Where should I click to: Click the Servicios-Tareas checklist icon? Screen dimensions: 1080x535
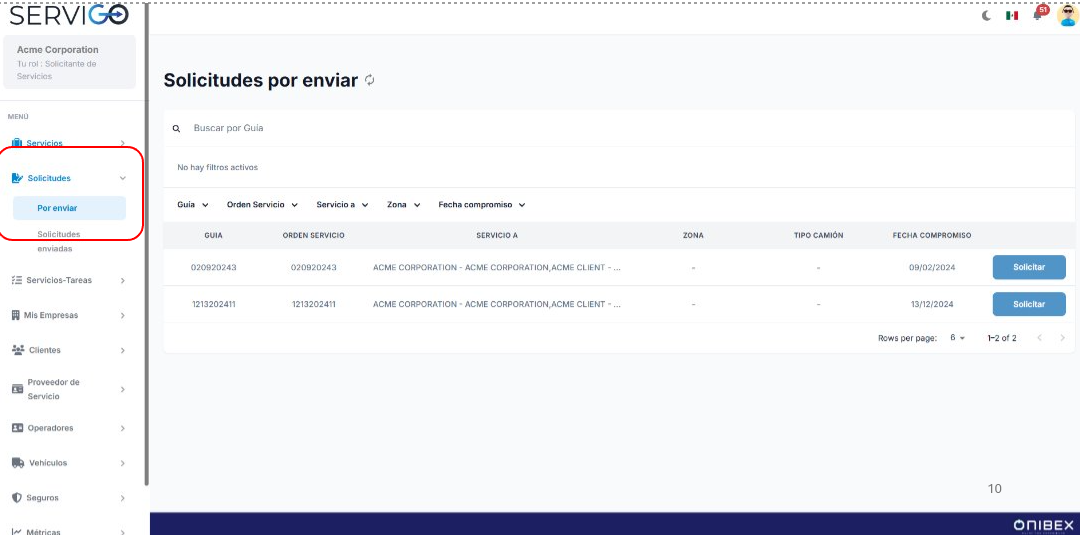tap(17, 280)
